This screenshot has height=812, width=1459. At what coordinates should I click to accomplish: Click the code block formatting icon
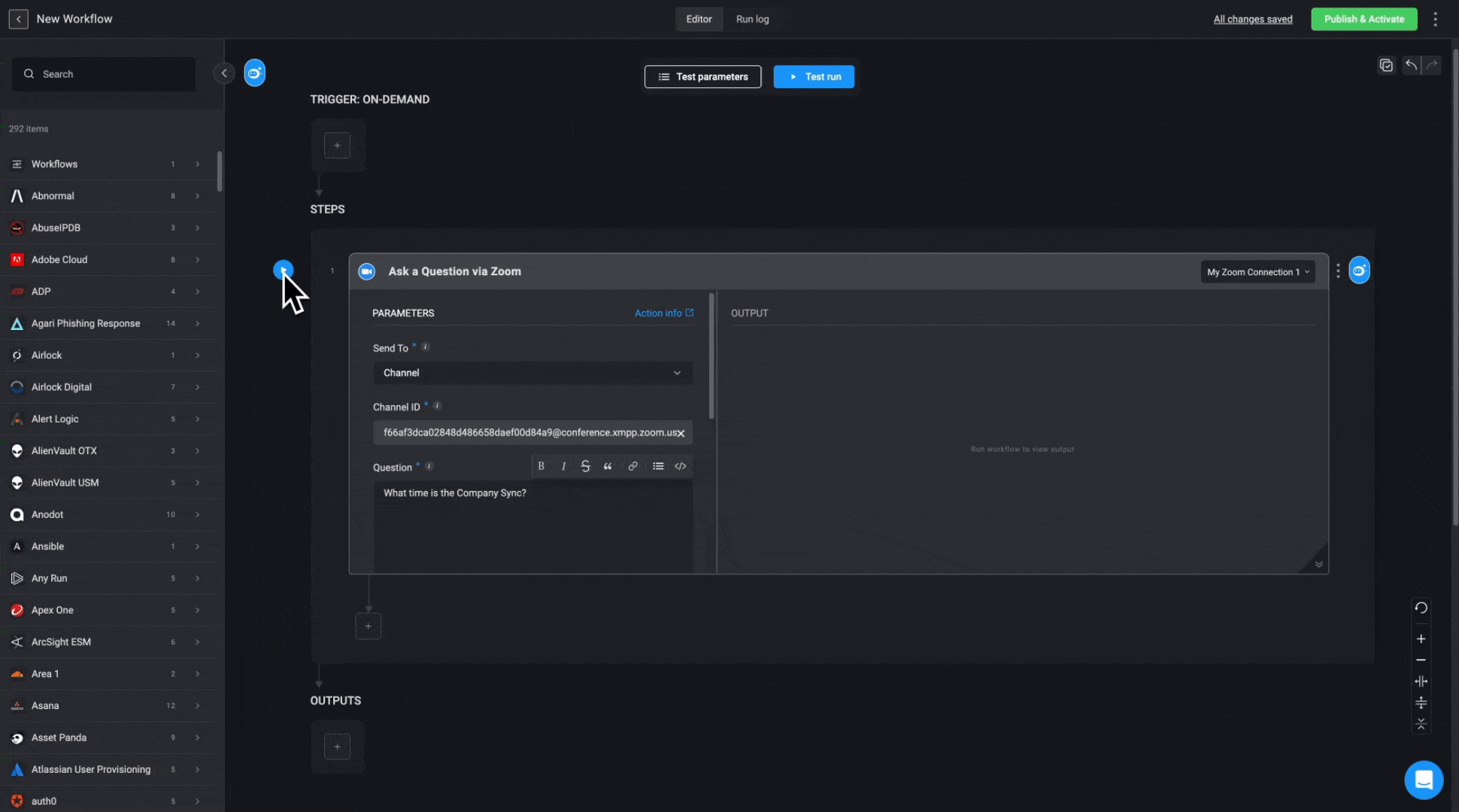(x=680, y=466)
